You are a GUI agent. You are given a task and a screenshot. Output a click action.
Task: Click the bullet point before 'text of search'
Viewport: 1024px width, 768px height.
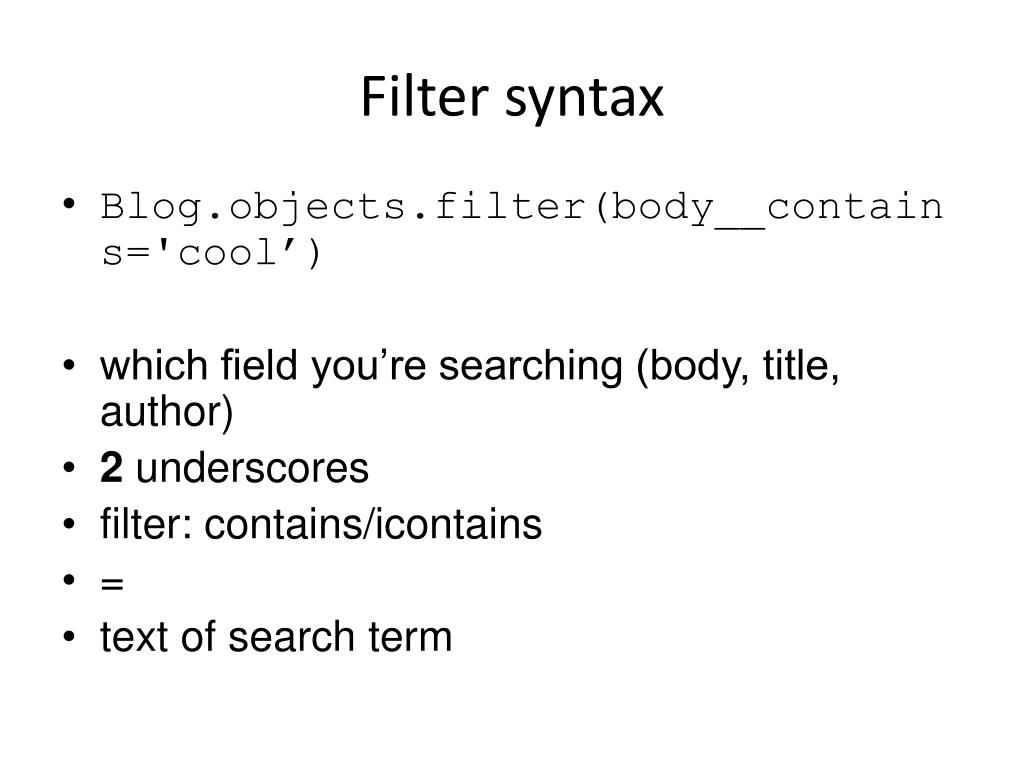tap(69, 636)
